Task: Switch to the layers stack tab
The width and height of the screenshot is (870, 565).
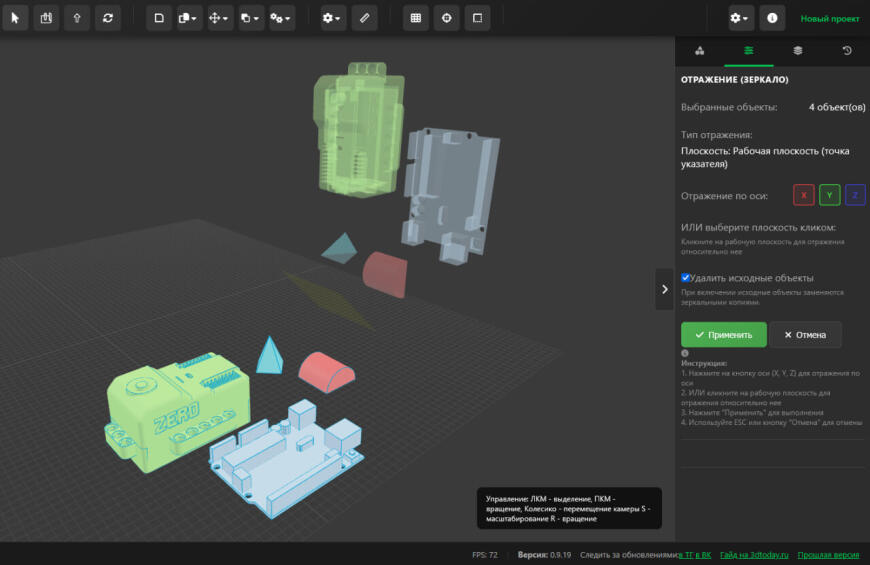Action: click(x=797, y=51)
